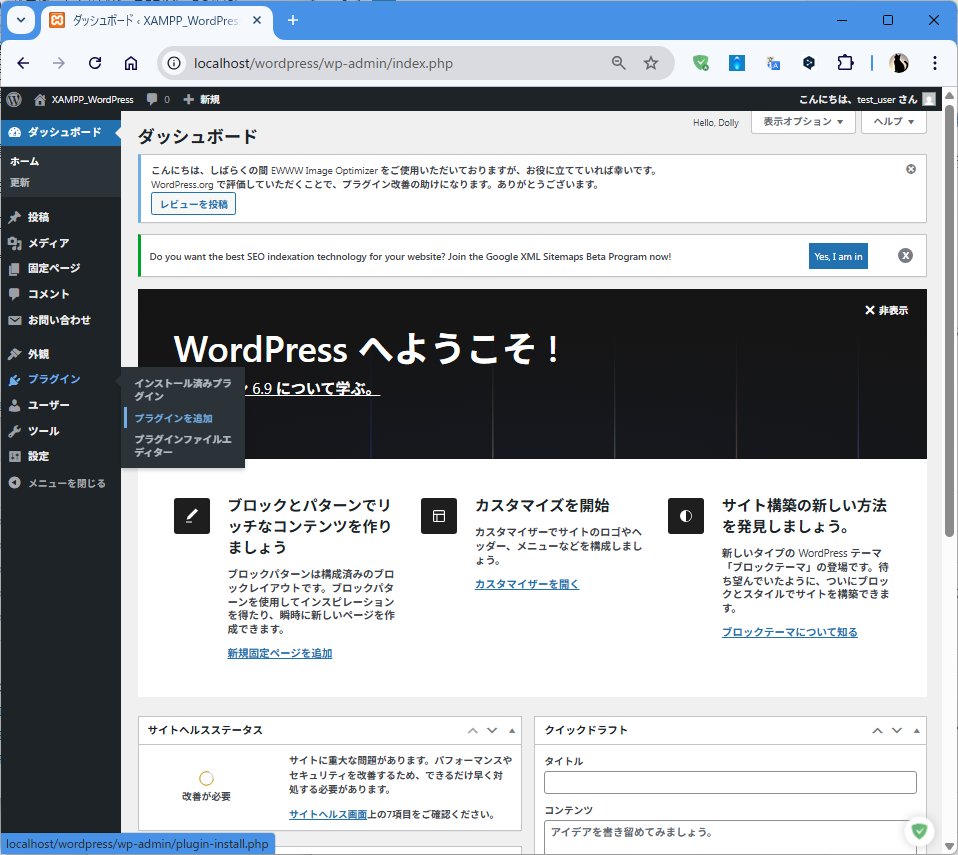This screenshot has width=958, height=855.
Task: Open the browser extensions puzzle icon
Action: point(845,63)
